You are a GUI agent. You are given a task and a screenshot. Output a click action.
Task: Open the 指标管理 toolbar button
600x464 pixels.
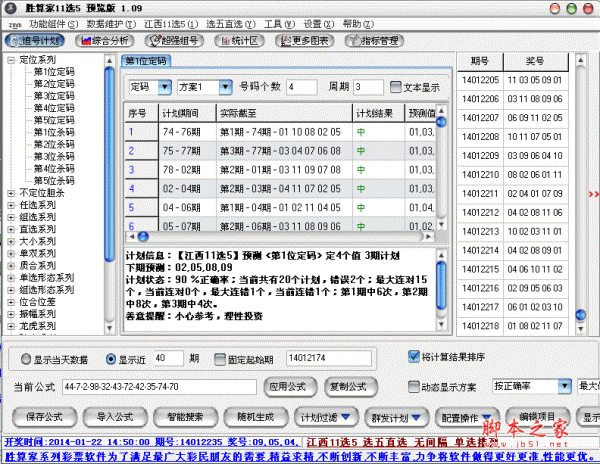(374, 41)
